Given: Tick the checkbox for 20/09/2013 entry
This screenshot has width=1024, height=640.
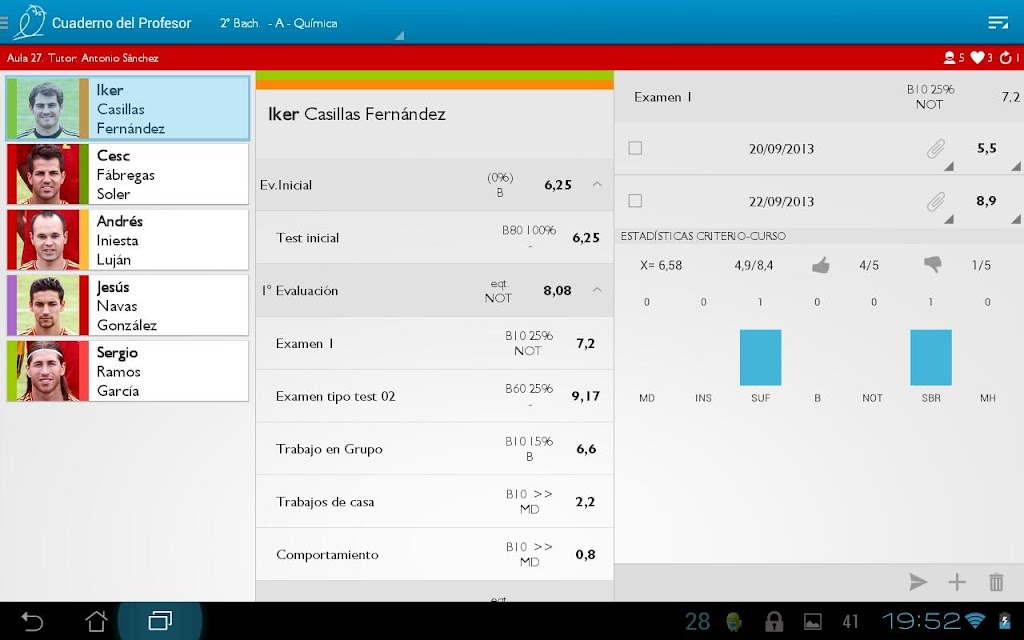Looking at the screenshot, I should coord(635,148).
